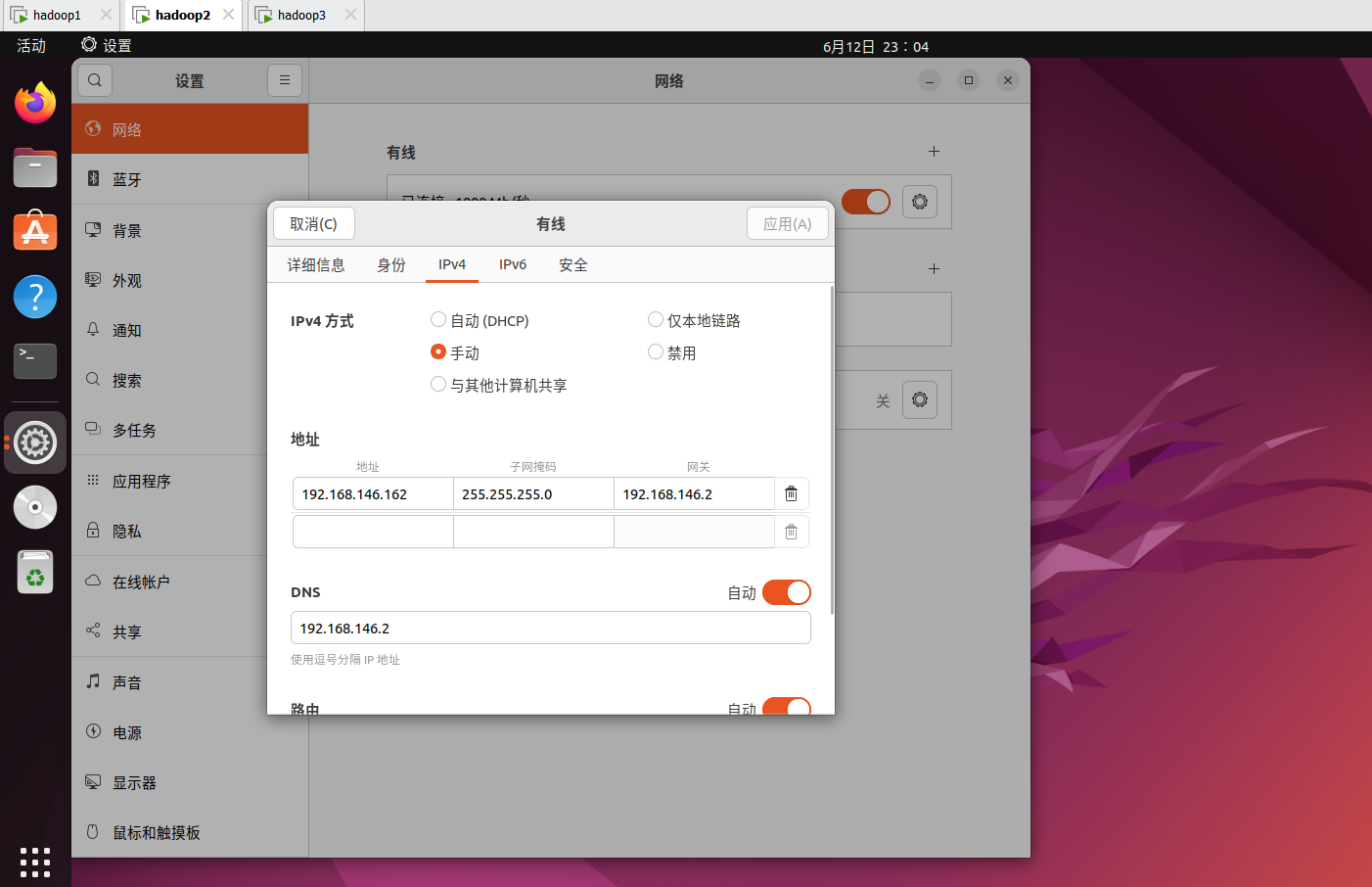
Task: Open Firefox from the dock
Action: point(35,102)
